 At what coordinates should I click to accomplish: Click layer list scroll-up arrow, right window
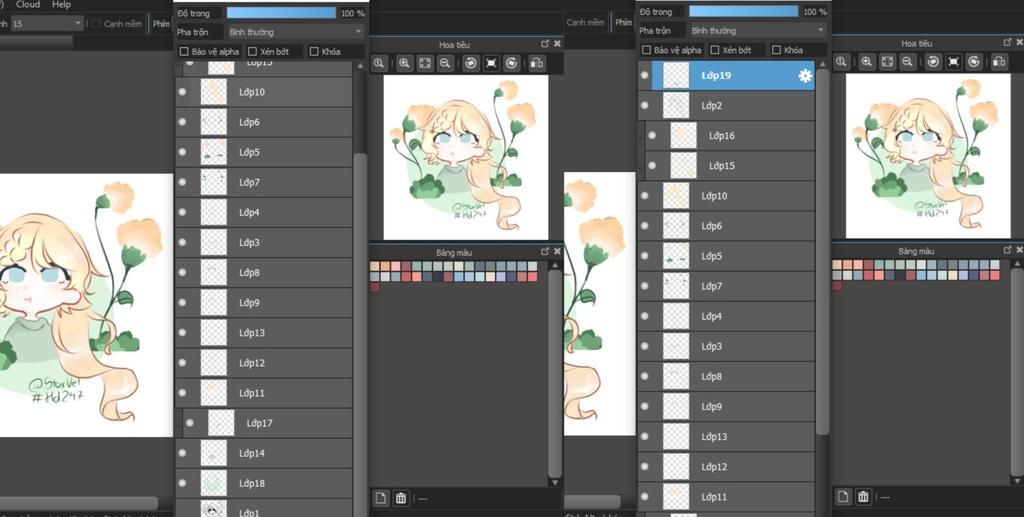tap(822, 64)
